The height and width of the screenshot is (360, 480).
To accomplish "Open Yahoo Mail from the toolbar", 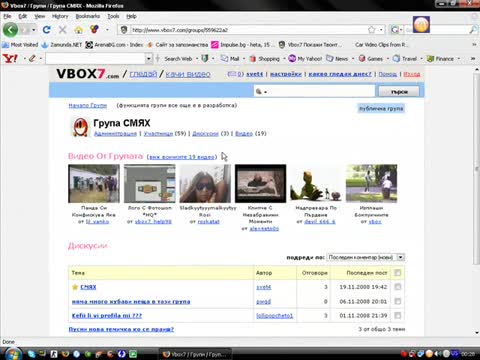I will [x=231, y=59].
